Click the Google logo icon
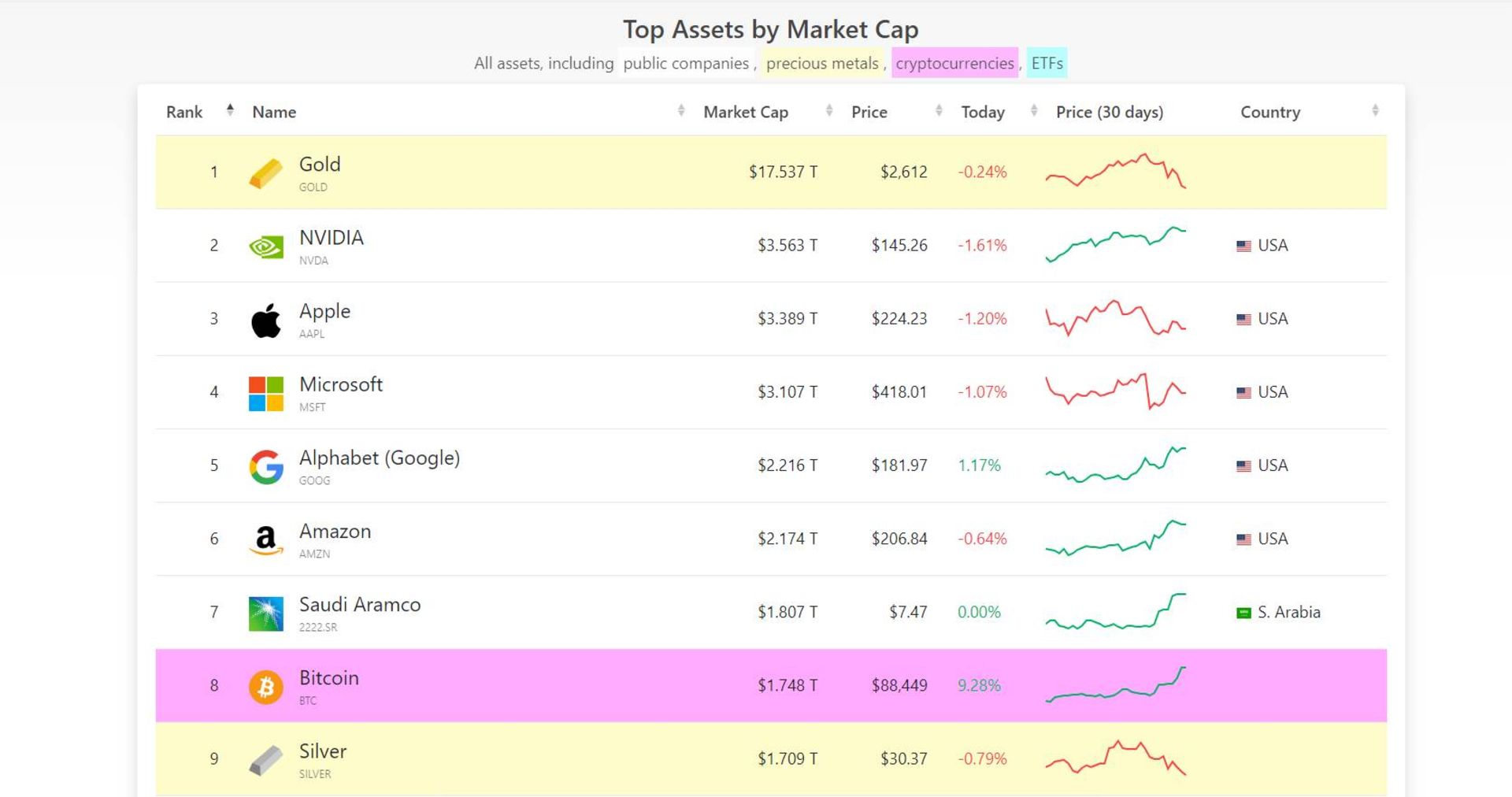1512x797 pixels. point(265,467)
